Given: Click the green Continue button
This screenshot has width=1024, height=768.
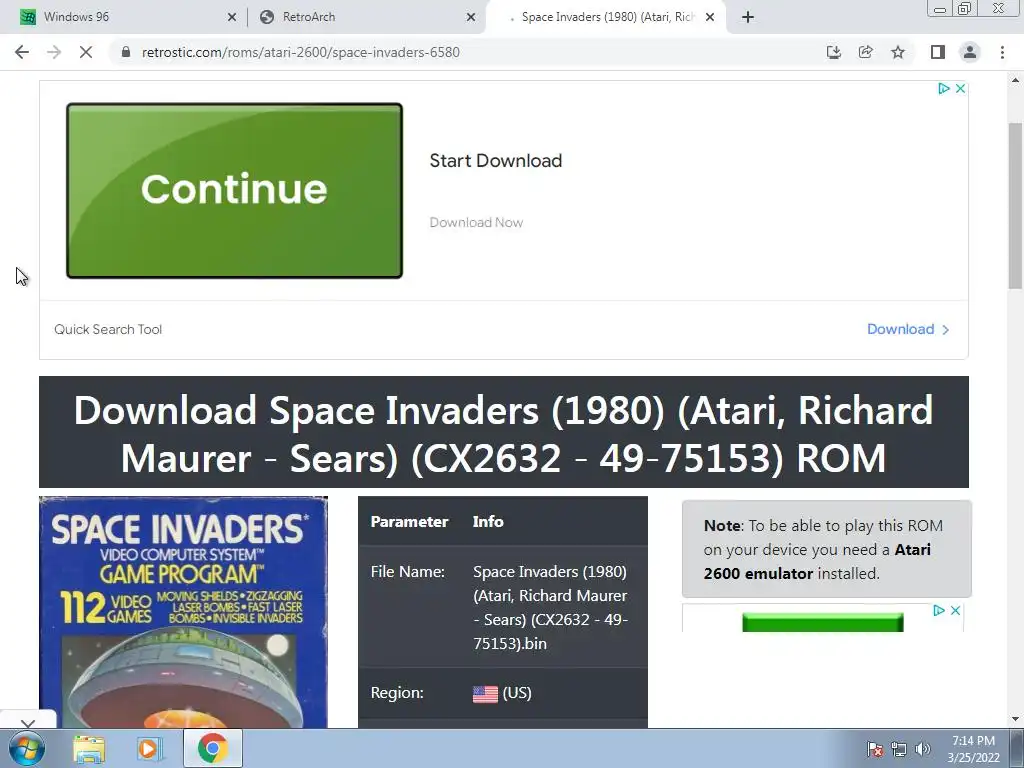Looking at the screenshot, I should point(234,191).
